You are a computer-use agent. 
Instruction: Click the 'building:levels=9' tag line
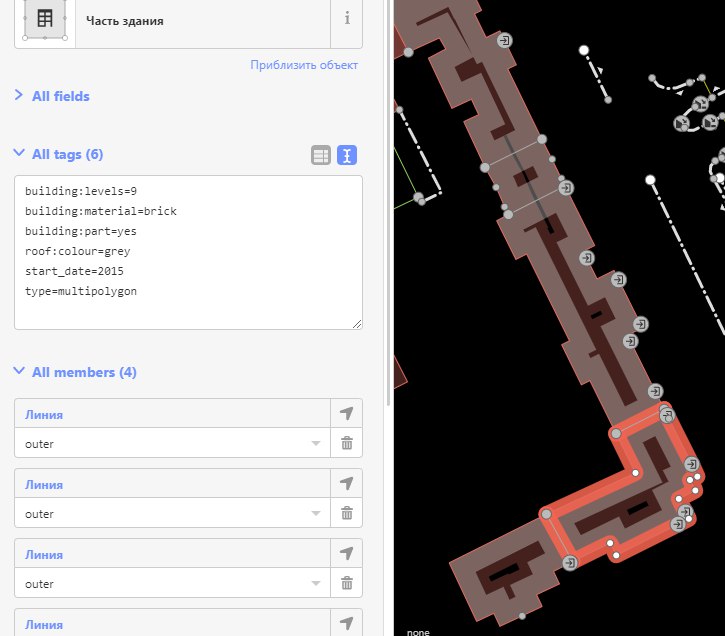tap(81, 191)
